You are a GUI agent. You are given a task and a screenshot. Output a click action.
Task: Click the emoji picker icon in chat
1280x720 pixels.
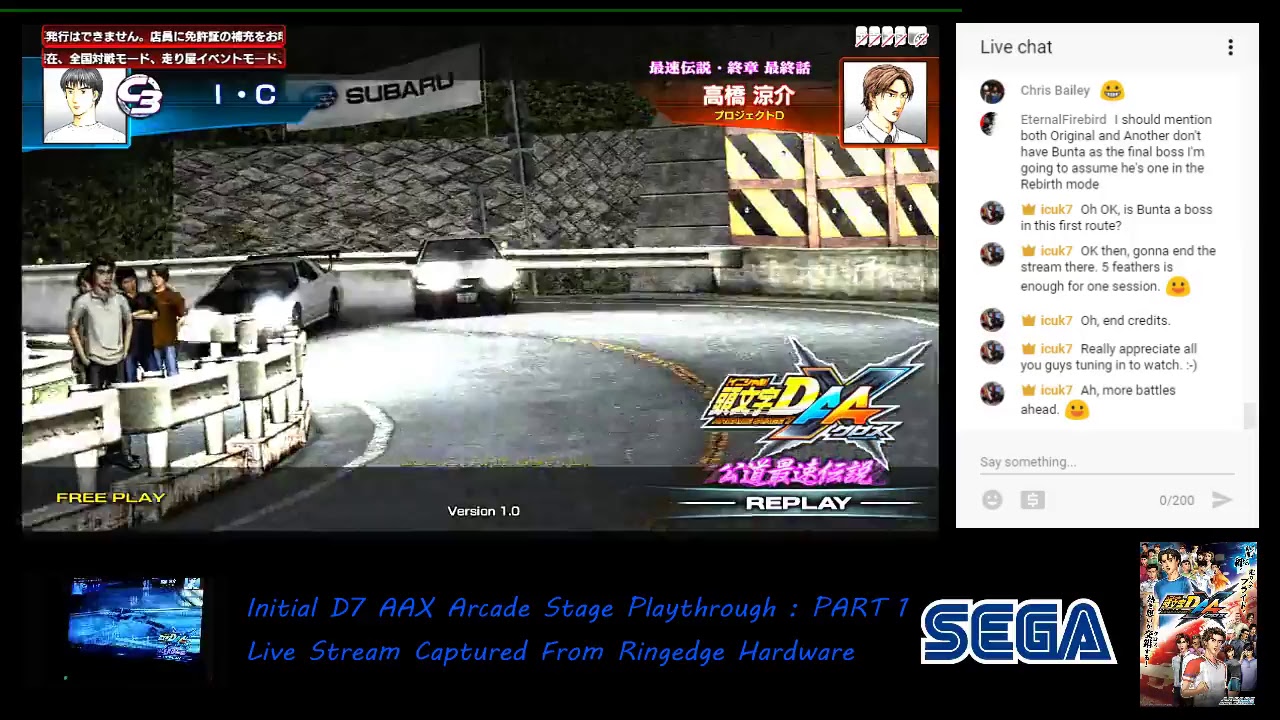pyautogui.click(x=992, y=500)
